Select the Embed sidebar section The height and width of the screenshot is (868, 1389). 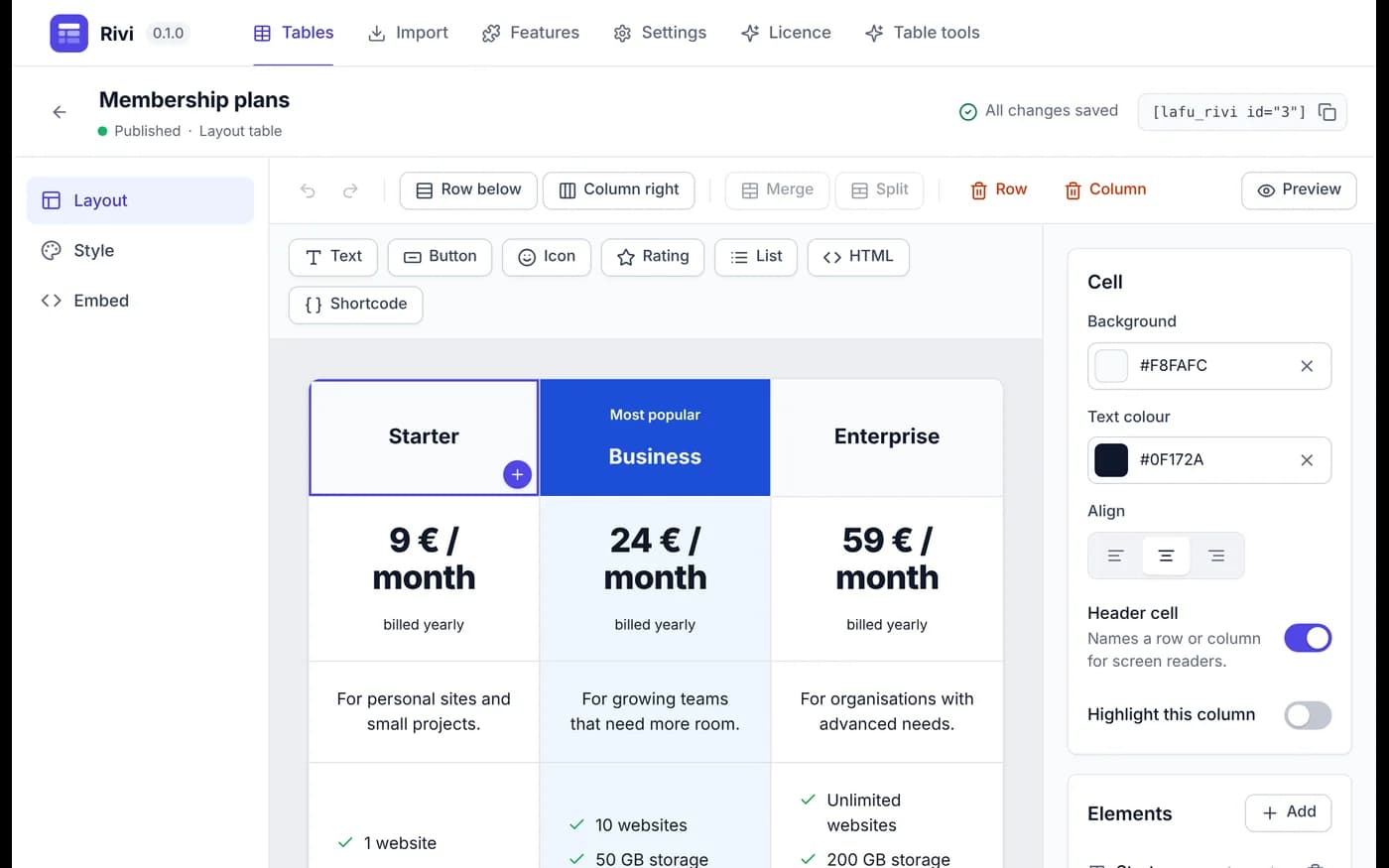(140, 301)
